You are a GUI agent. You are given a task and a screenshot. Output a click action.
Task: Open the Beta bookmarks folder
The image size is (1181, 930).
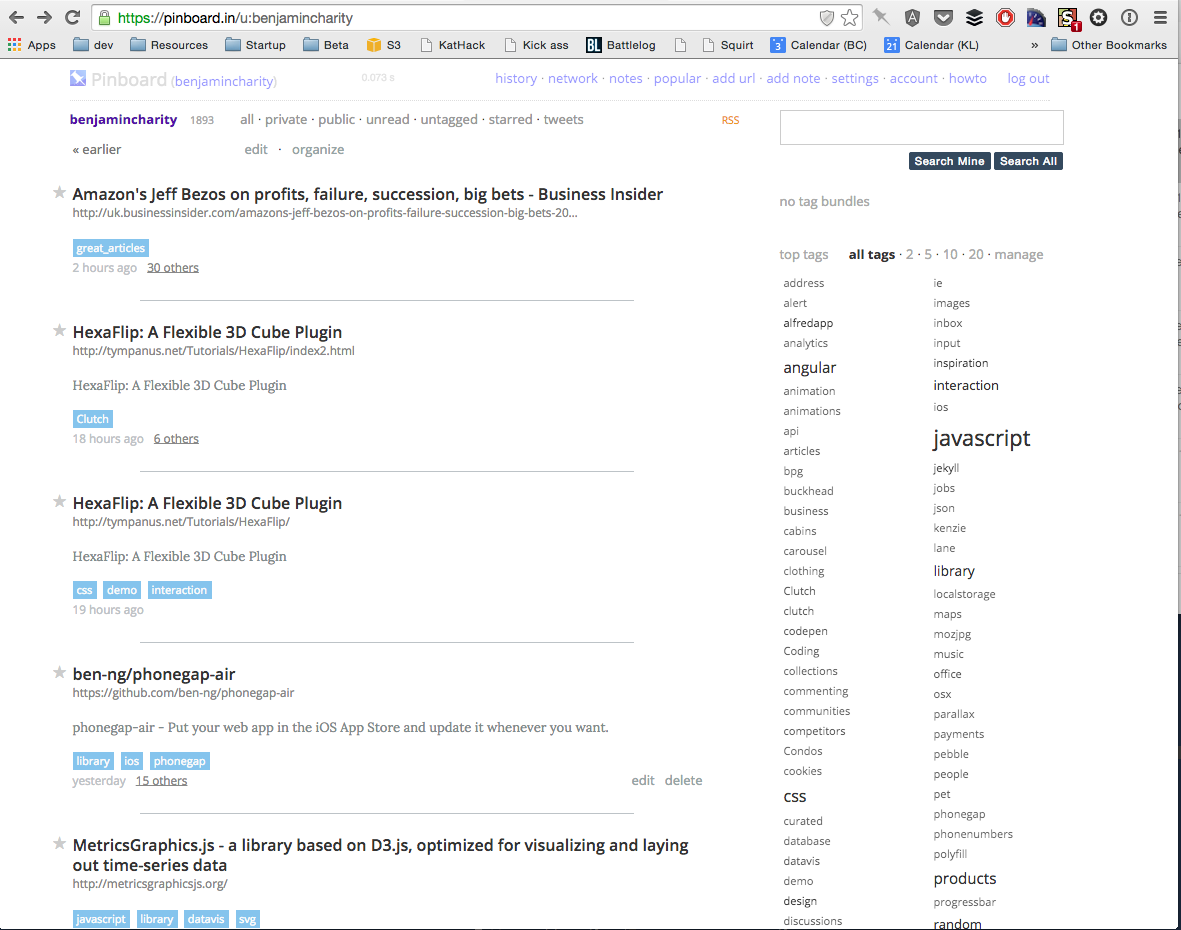coord(326,45)
